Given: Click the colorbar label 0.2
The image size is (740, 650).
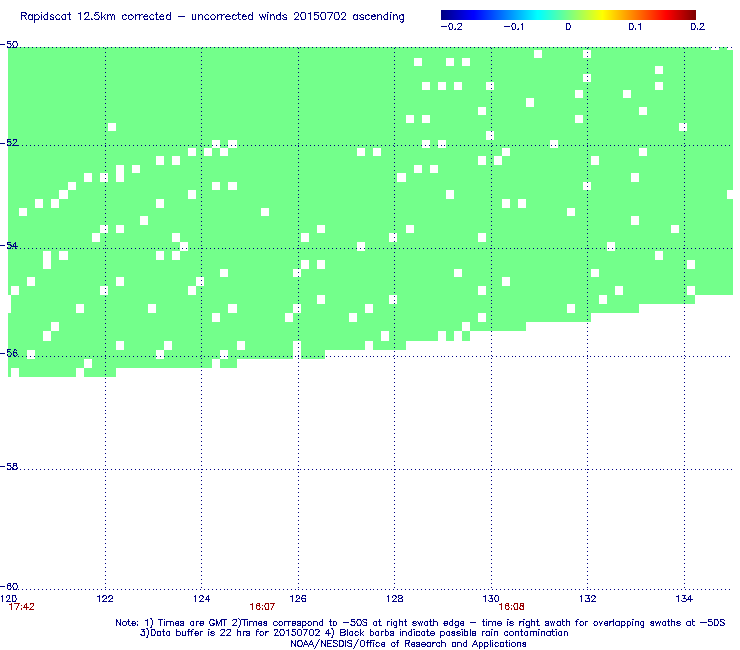Looking at the screenshot, I should point(698,27).
